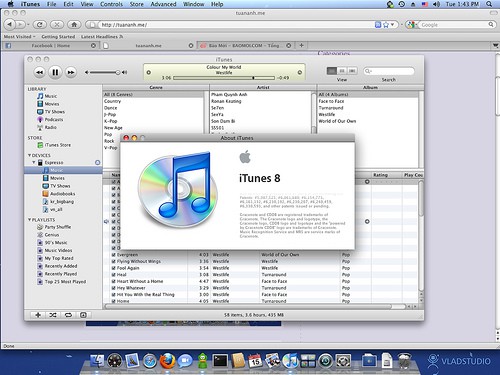500x375 pixels.
Task: Eject the Espresso device
Action: tap(97, 163)
